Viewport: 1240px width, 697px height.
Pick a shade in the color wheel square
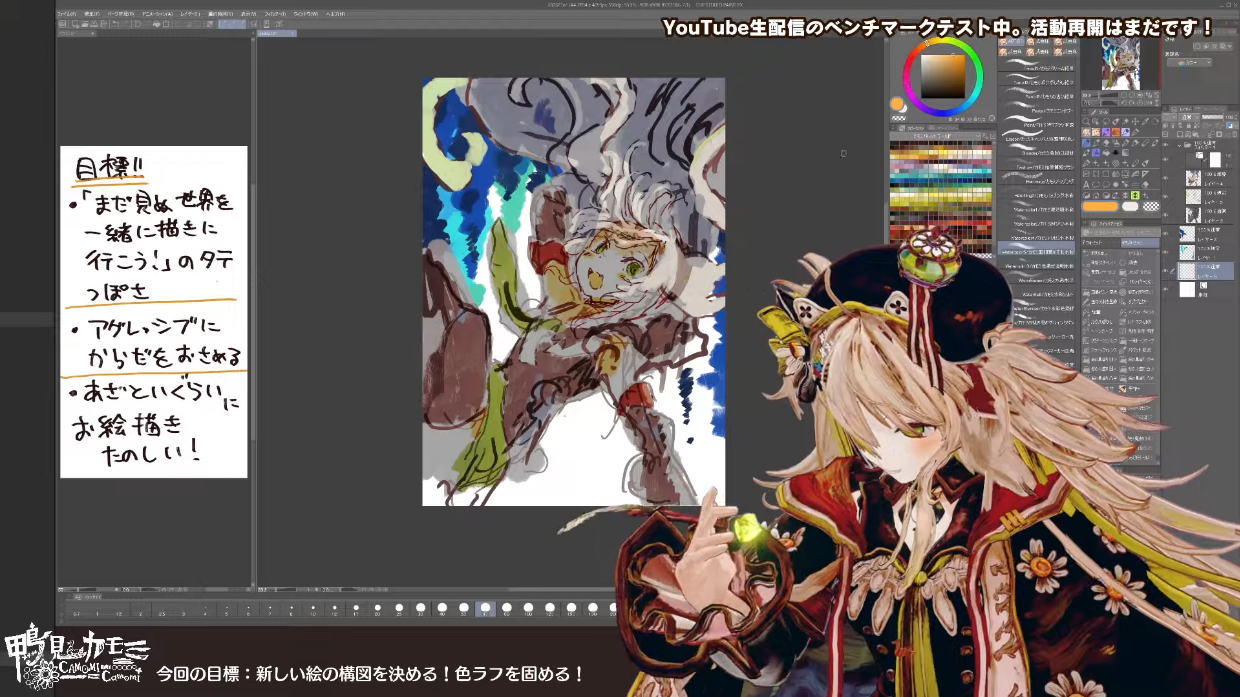click(x=943, y=76)
